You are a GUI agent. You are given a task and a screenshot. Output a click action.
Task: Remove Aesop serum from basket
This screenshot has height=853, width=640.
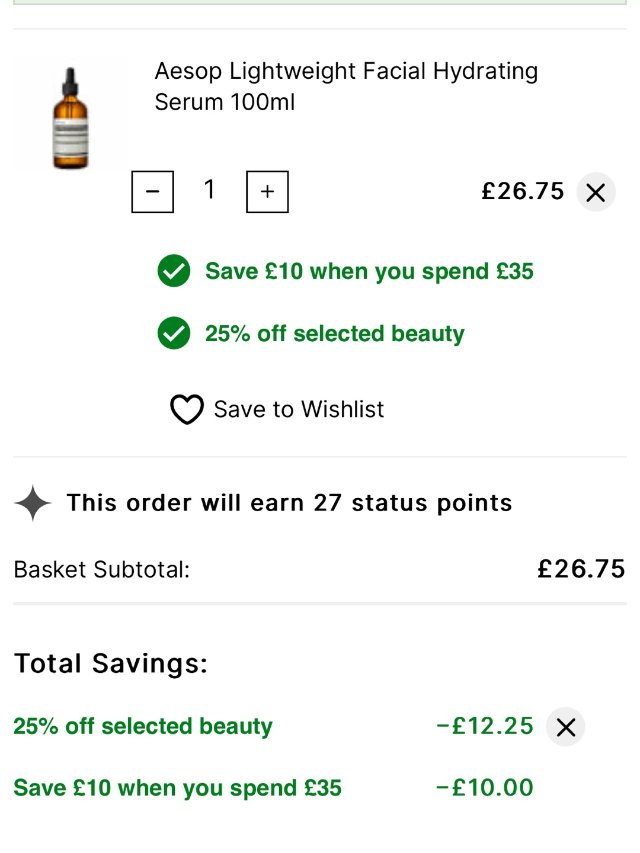[595, 192]
